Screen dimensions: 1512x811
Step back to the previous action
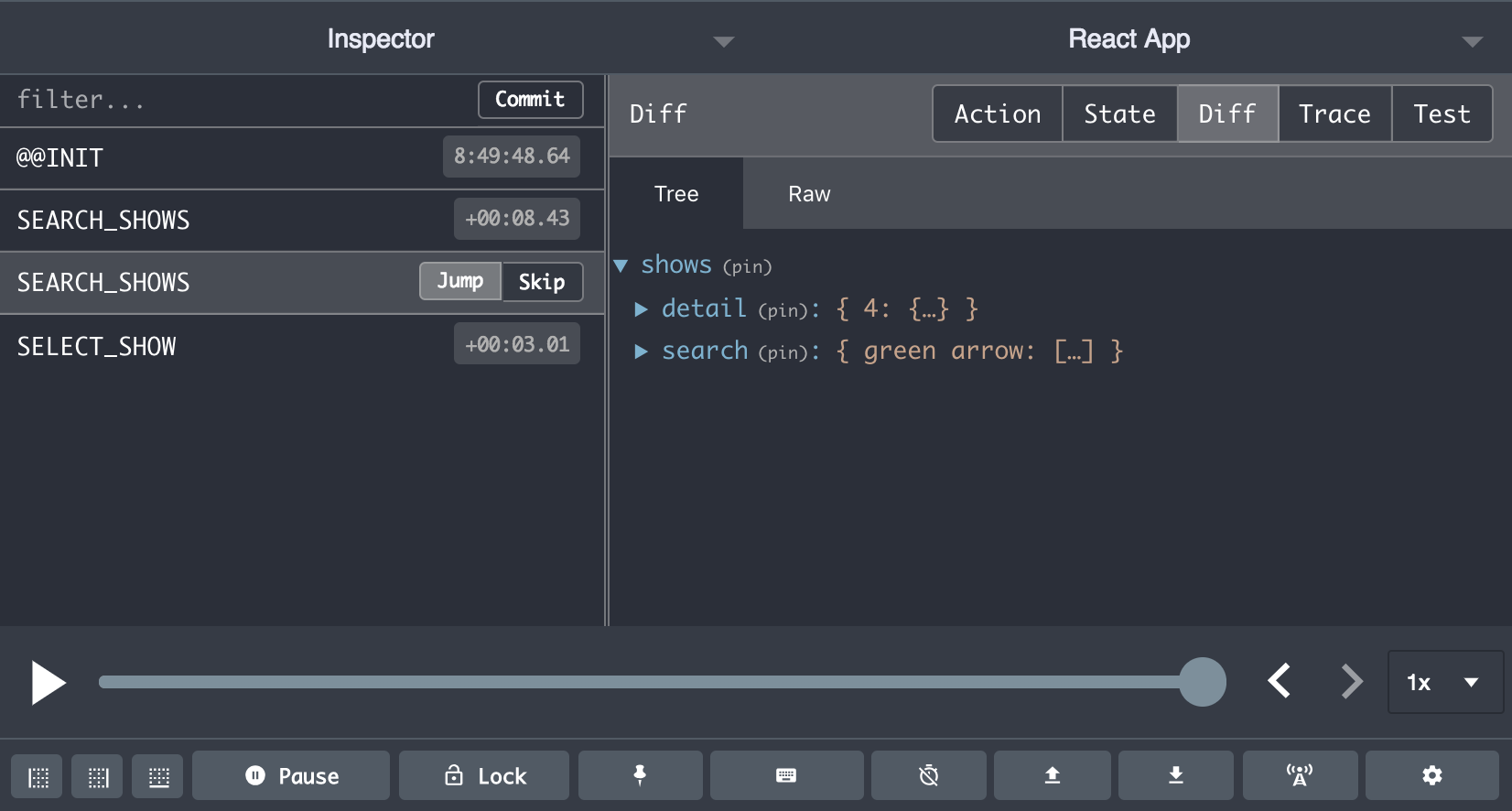pyautogui.click(x=1280, y=682)
